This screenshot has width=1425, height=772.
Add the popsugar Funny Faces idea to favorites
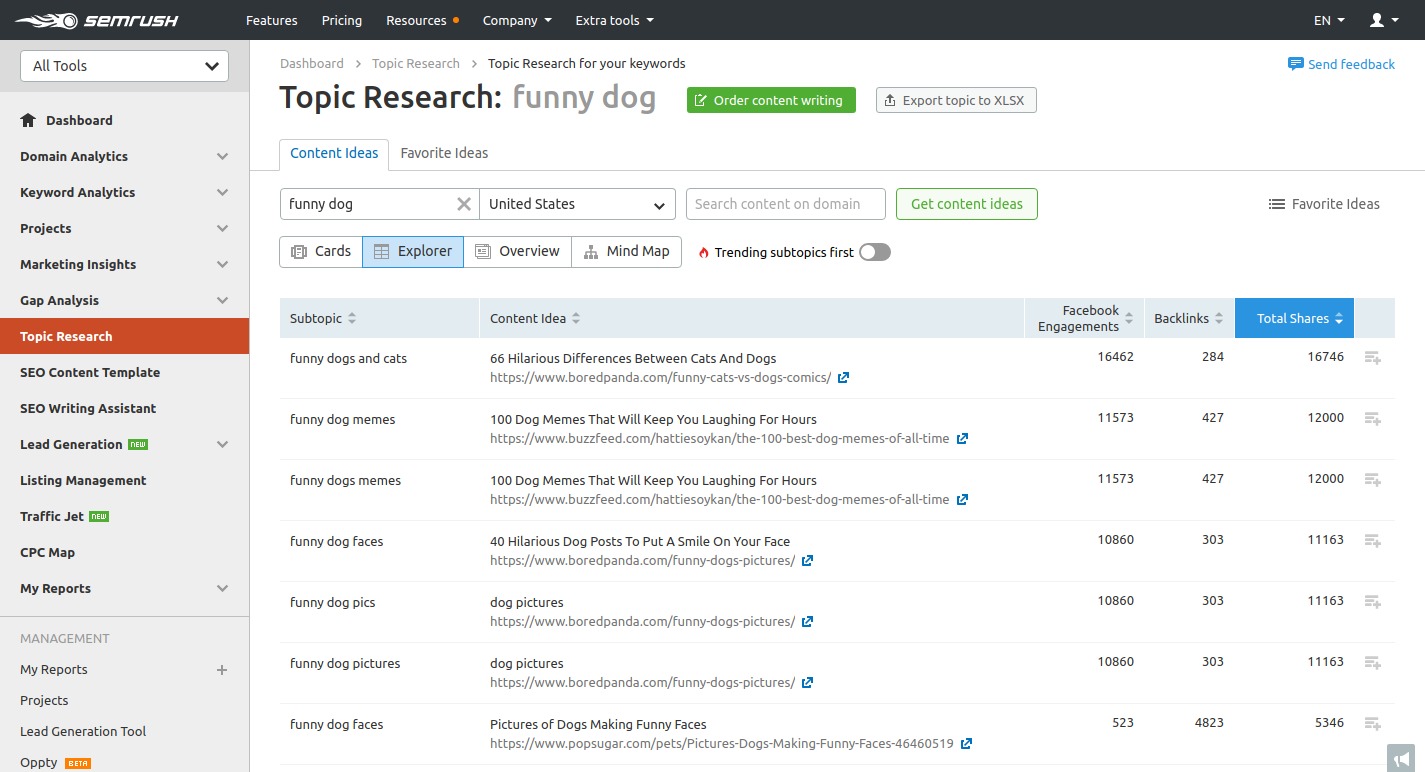pyautogui.click(x=1372, y=724)
